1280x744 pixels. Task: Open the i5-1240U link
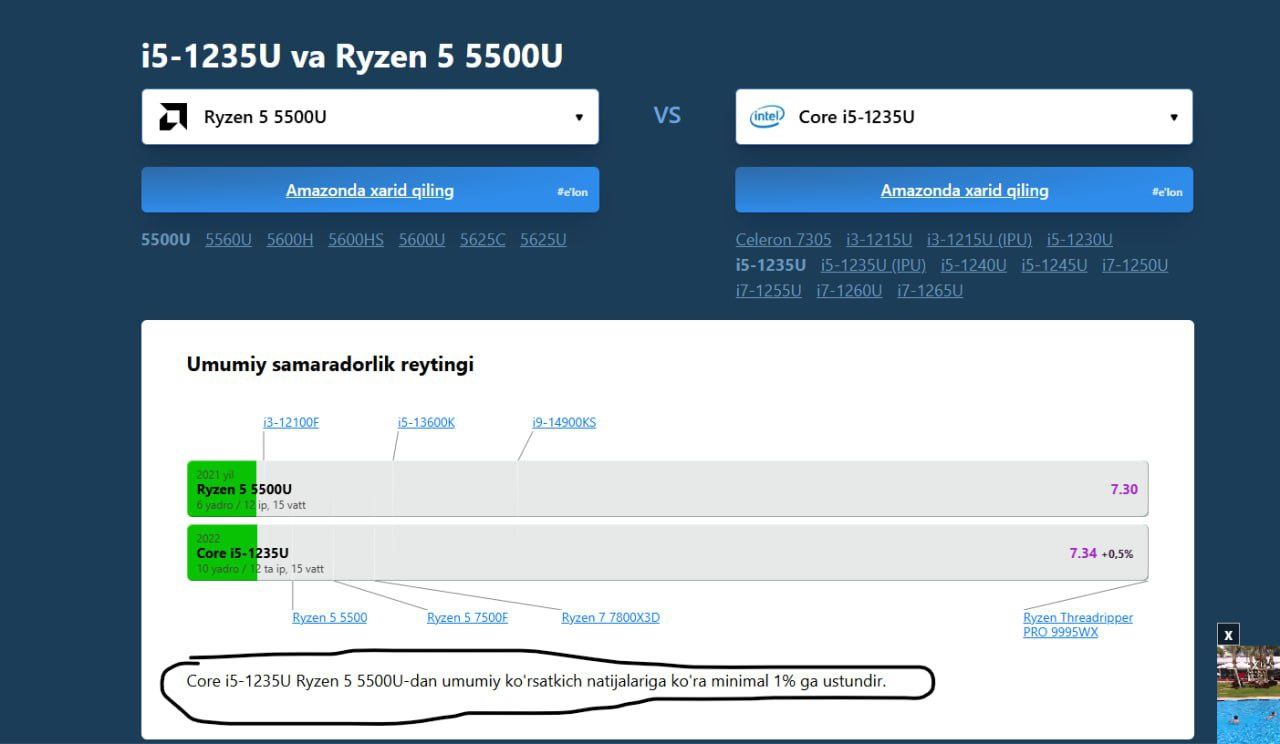(974, 265)
